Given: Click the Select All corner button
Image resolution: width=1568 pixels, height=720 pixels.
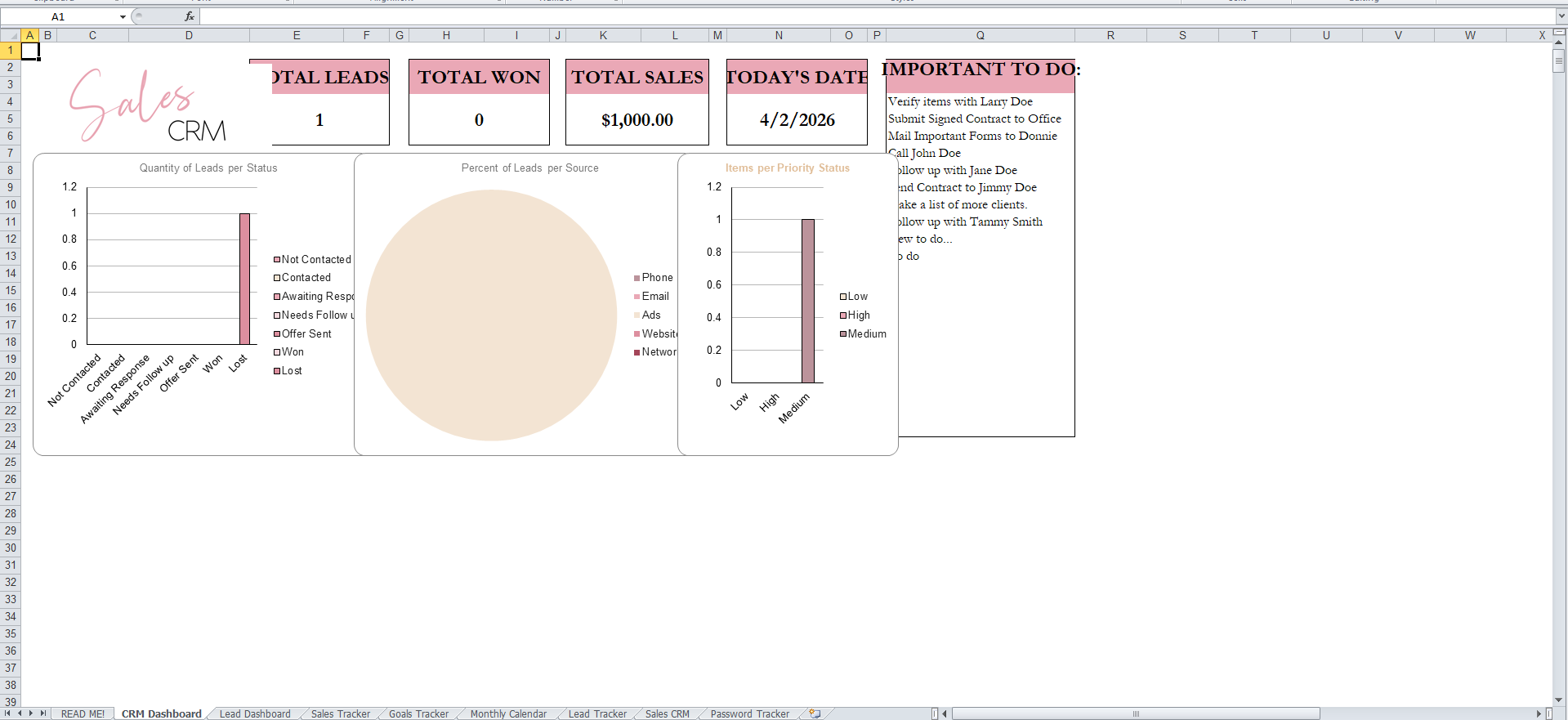Looking at the screenshot, I should [x=10, y=35].
